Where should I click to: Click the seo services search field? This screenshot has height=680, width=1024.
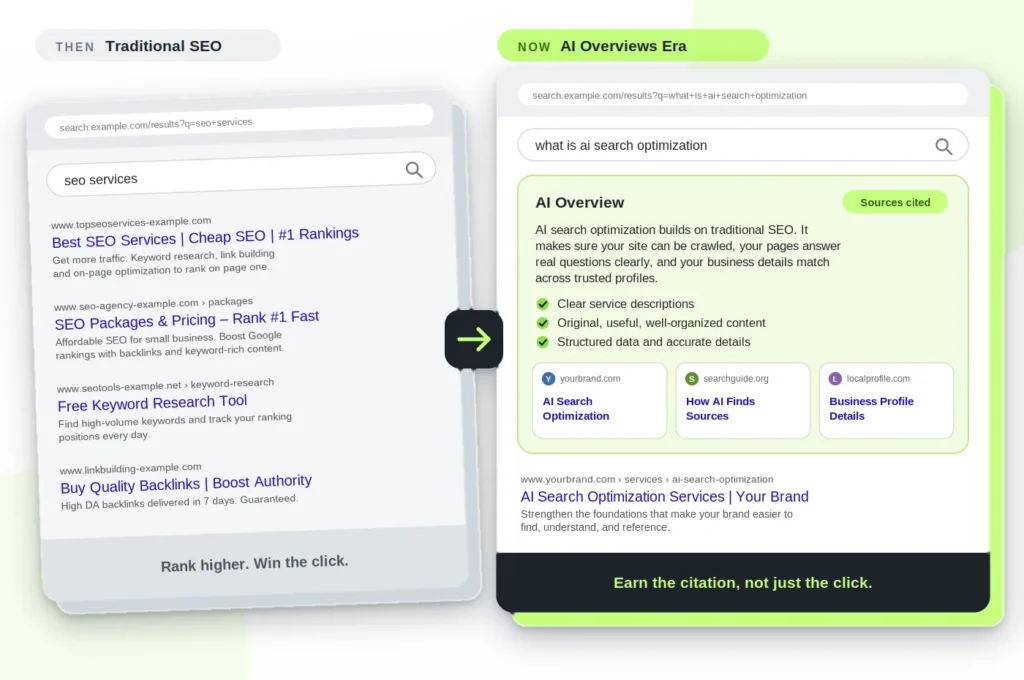[241, 174]
